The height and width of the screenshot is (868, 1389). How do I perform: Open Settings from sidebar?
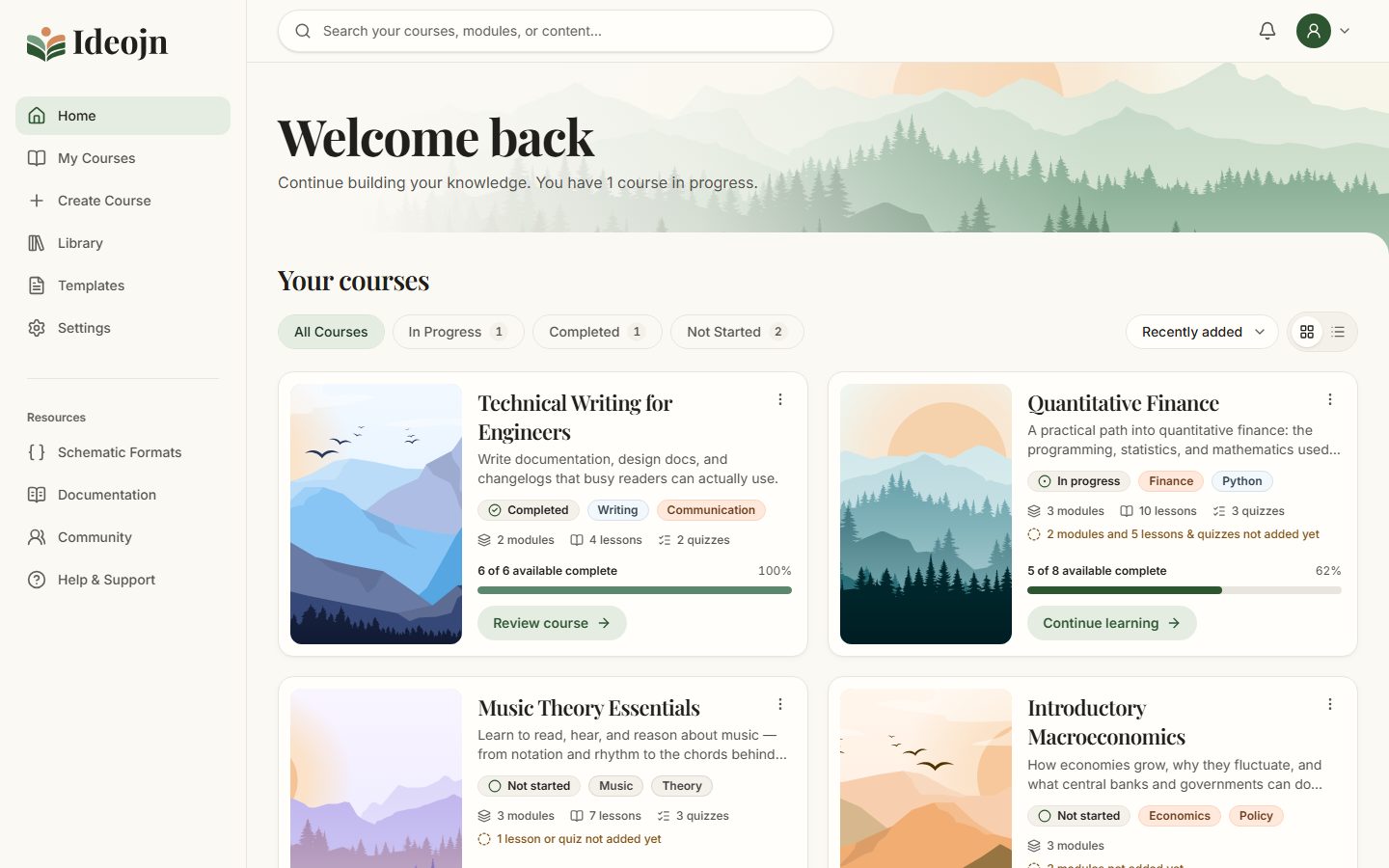(123, 328)
